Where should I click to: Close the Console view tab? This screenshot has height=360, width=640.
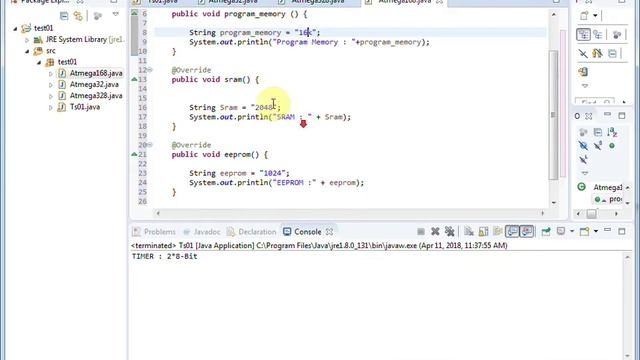pos(329,231)
